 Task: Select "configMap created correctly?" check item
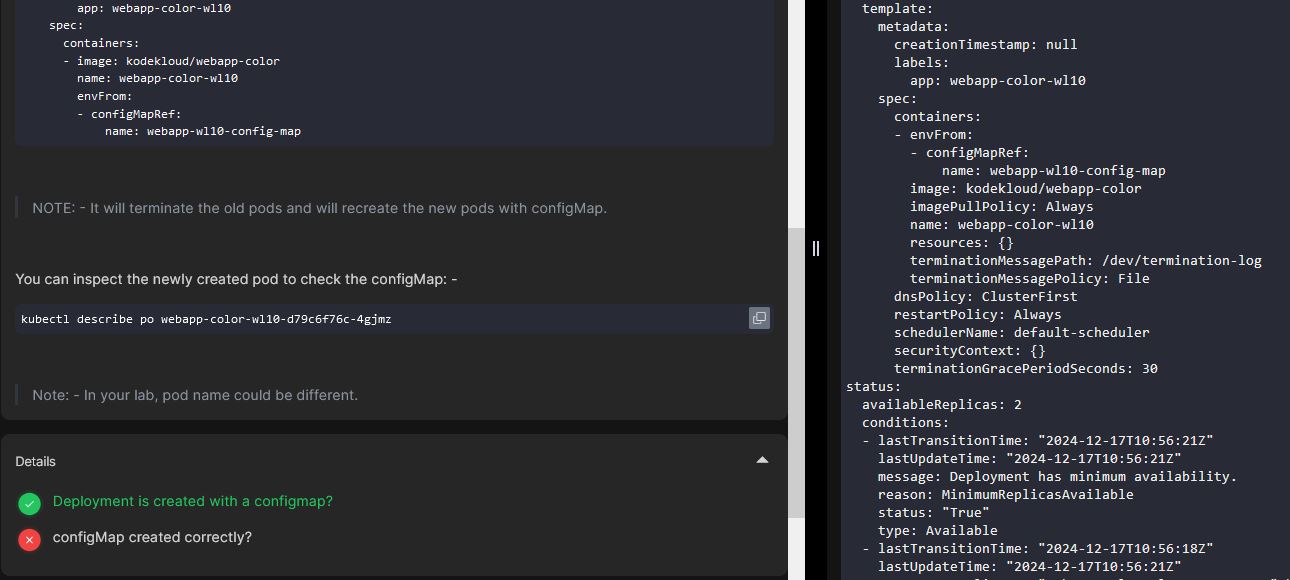coord(152,537)
